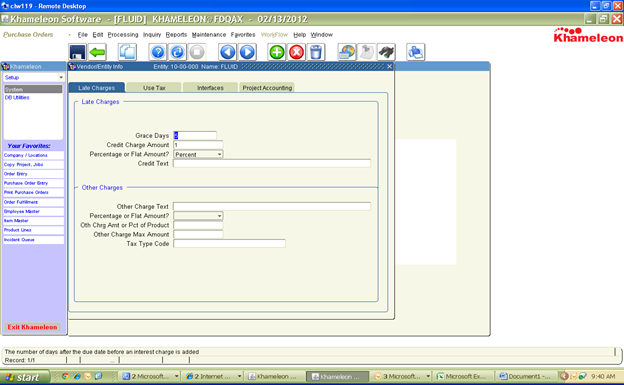
Task: Open the Reports menu
Action: click(176, 35)
